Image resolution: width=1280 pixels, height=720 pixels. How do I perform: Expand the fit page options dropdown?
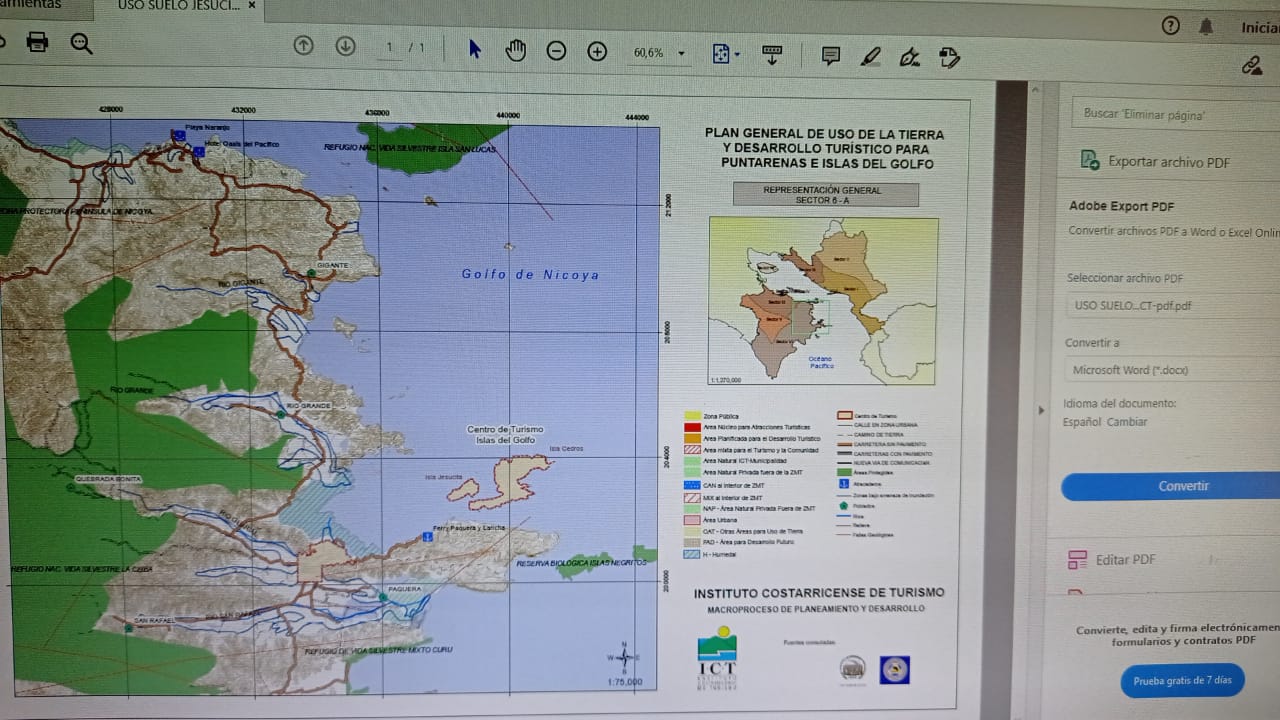[726, 54]
